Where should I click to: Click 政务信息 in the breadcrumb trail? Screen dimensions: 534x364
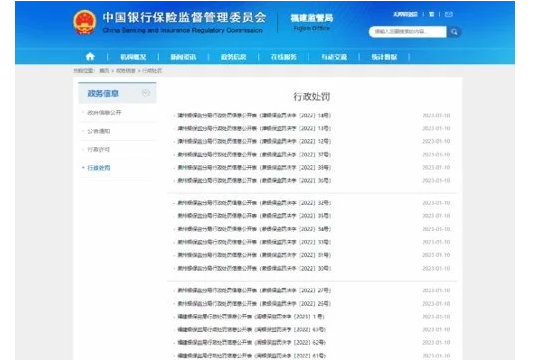click(126, 70)
